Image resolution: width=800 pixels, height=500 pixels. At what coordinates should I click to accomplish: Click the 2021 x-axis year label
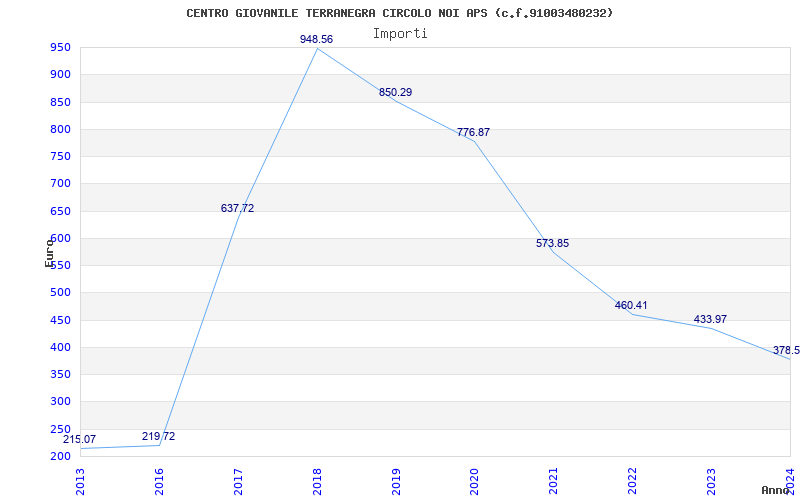[554, 482]
